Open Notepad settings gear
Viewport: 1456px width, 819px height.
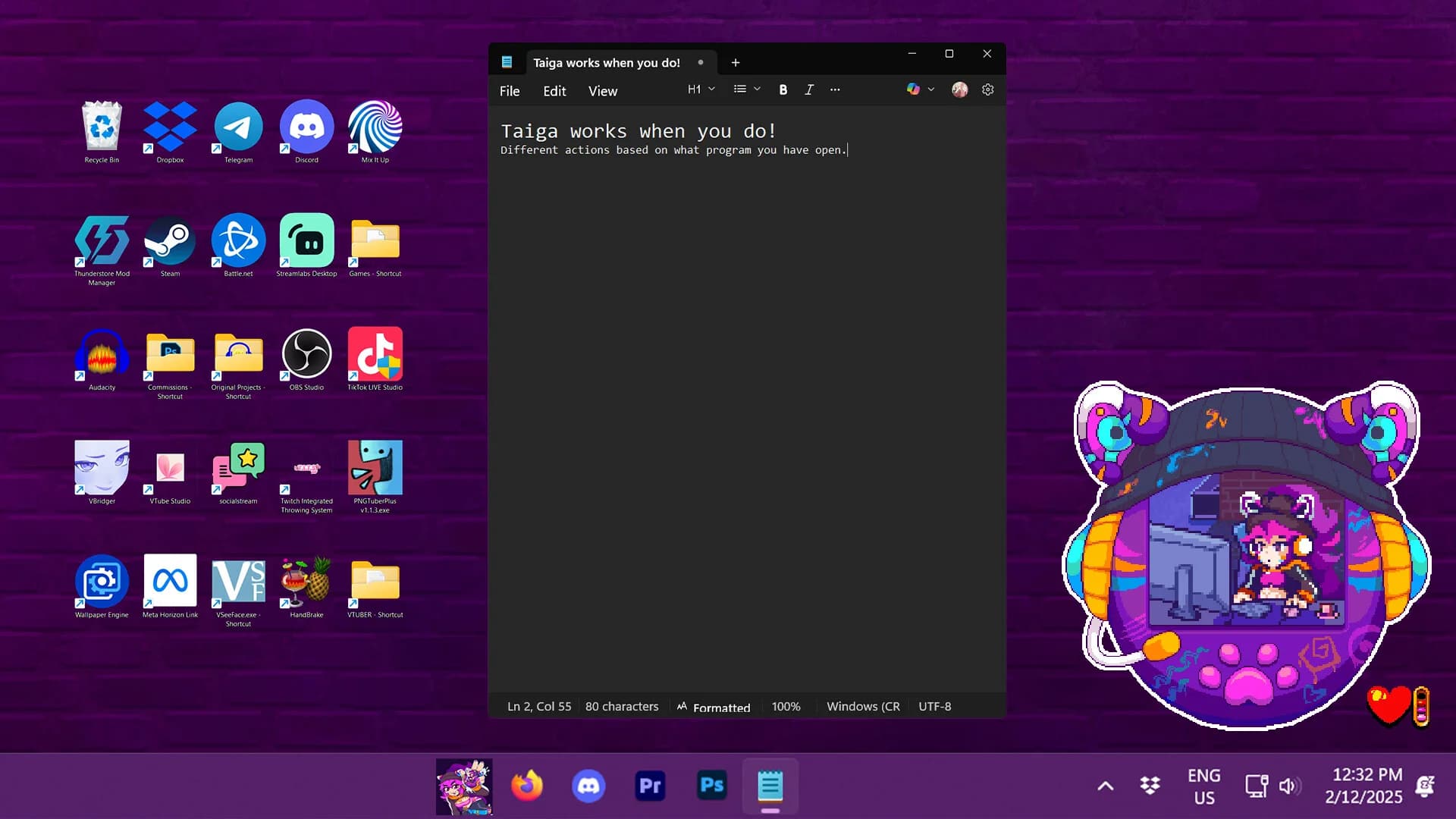tap(987, 89)
